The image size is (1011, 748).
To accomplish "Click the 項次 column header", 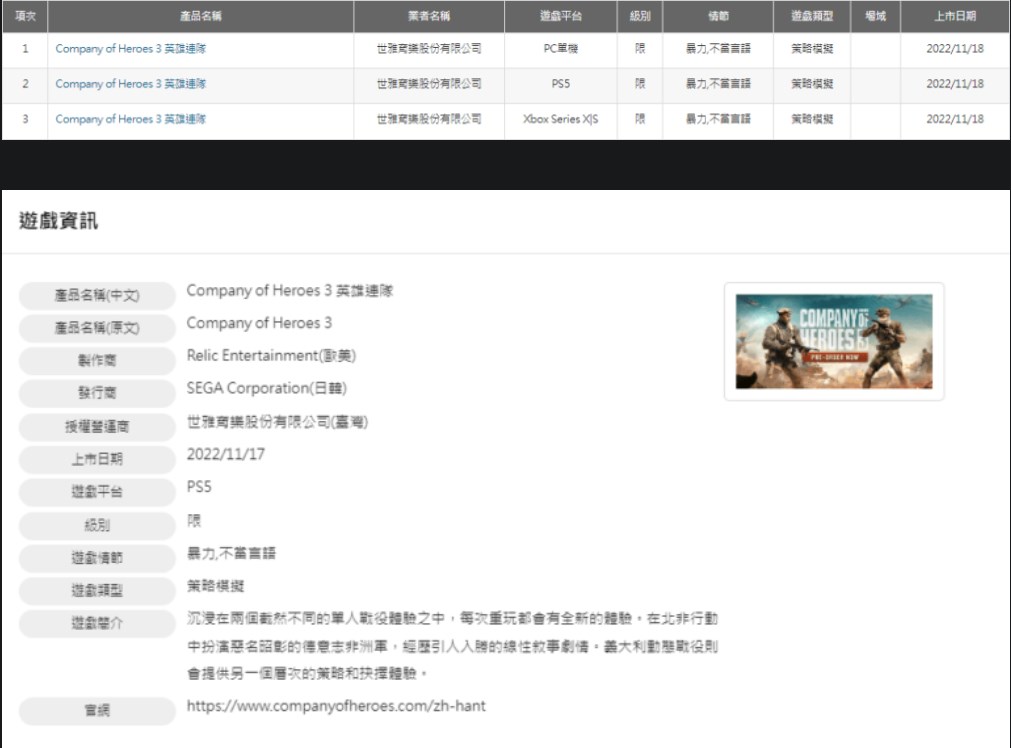I will coord(24,16).
